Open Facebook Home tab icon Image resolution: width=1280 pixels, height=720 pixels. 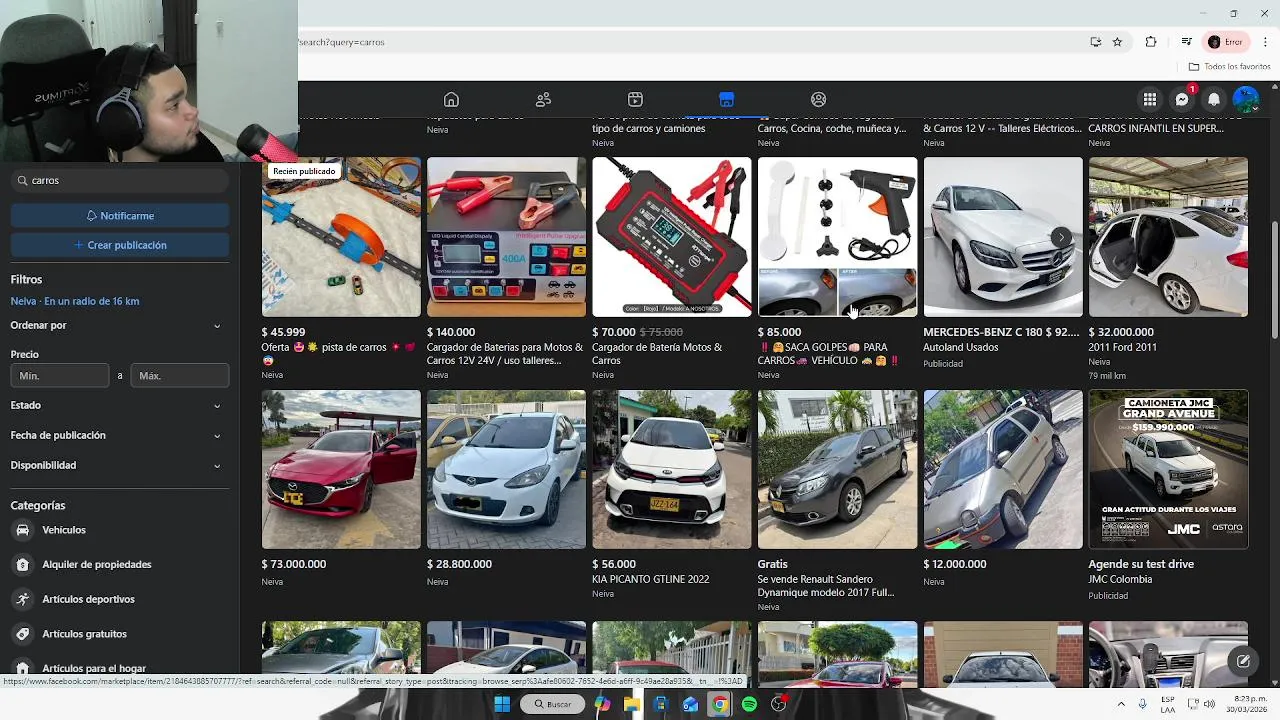click(x=451, y=99)
